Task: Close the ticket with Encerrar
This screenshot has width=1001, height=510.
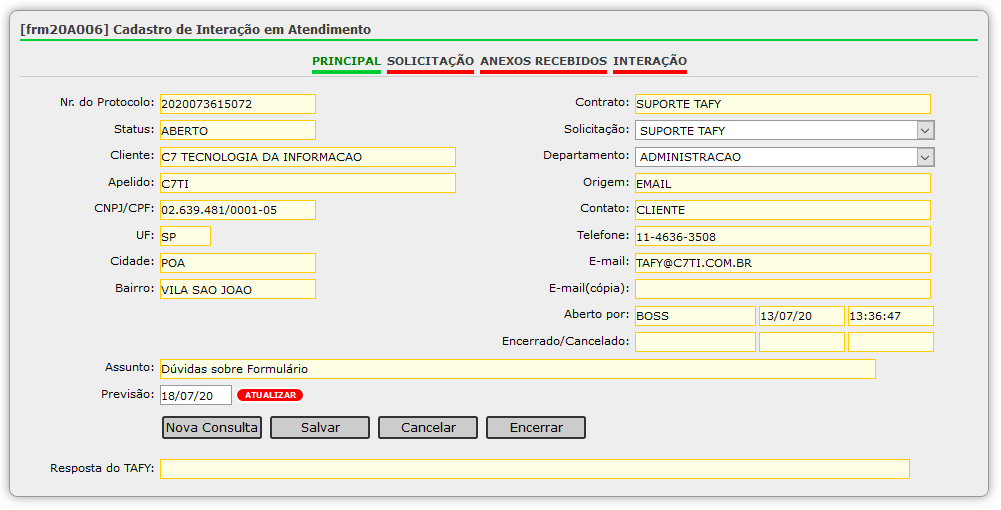Action: [x=536, y=428]
